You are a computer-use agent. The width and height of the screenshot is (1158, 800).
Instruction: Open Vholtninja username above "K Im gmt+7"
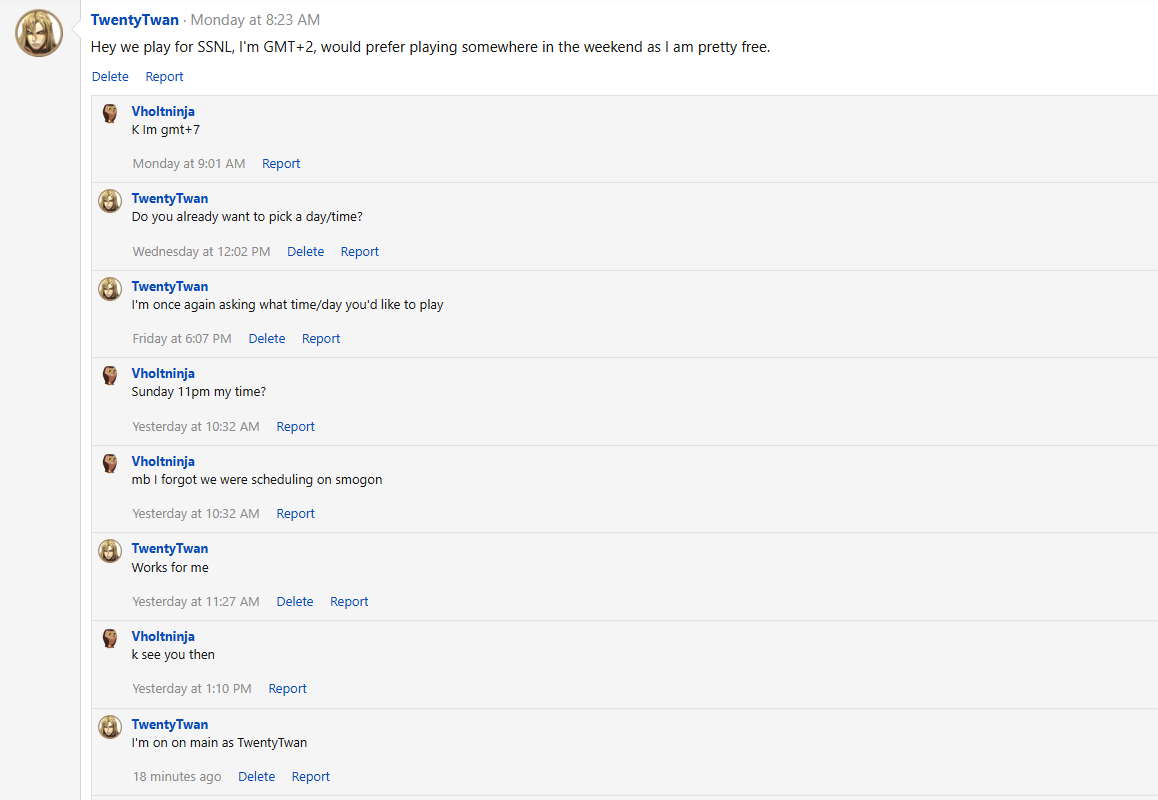pyautogui.click(x=163, y=111)
